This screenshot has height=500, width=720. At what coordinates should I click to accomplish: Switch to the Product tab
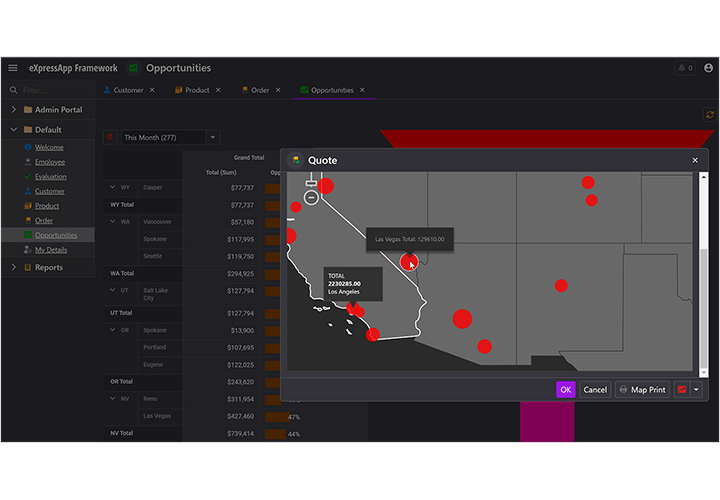192,90
